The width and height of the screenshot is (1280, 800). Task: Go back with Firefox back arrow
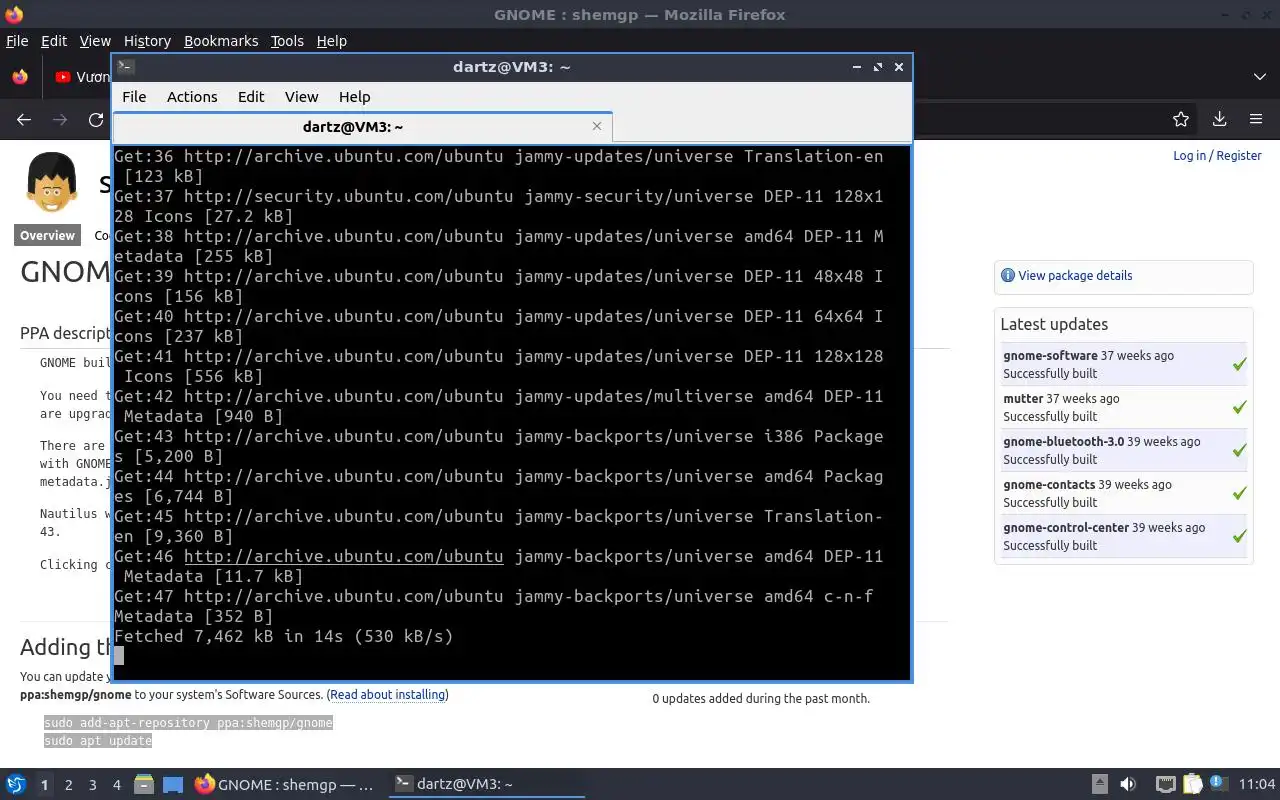24,119
